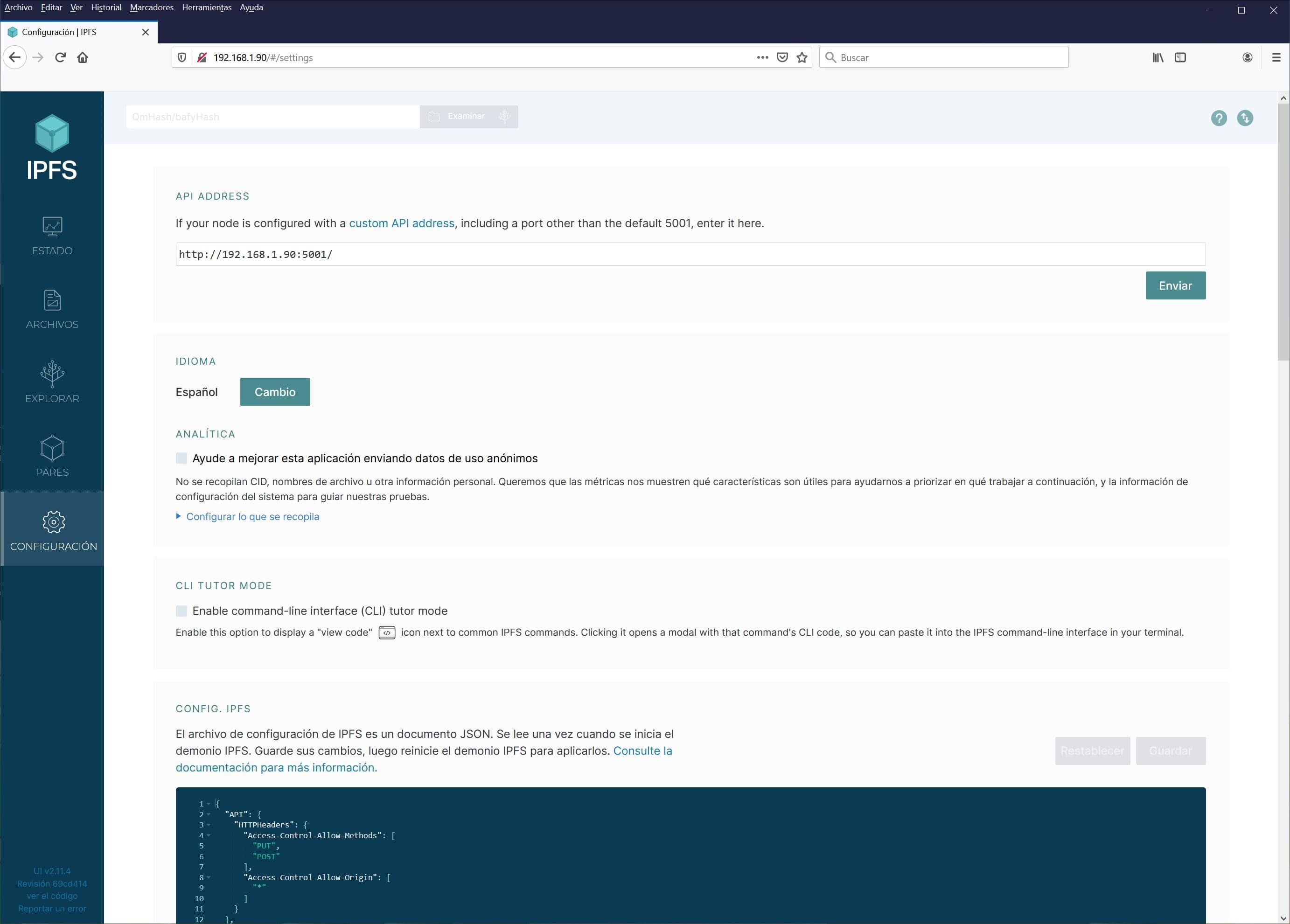The height and width of the screenshot is (924, 1290).
Task: Open Firefox hamburger application menu
Action: click(1276, 57)
